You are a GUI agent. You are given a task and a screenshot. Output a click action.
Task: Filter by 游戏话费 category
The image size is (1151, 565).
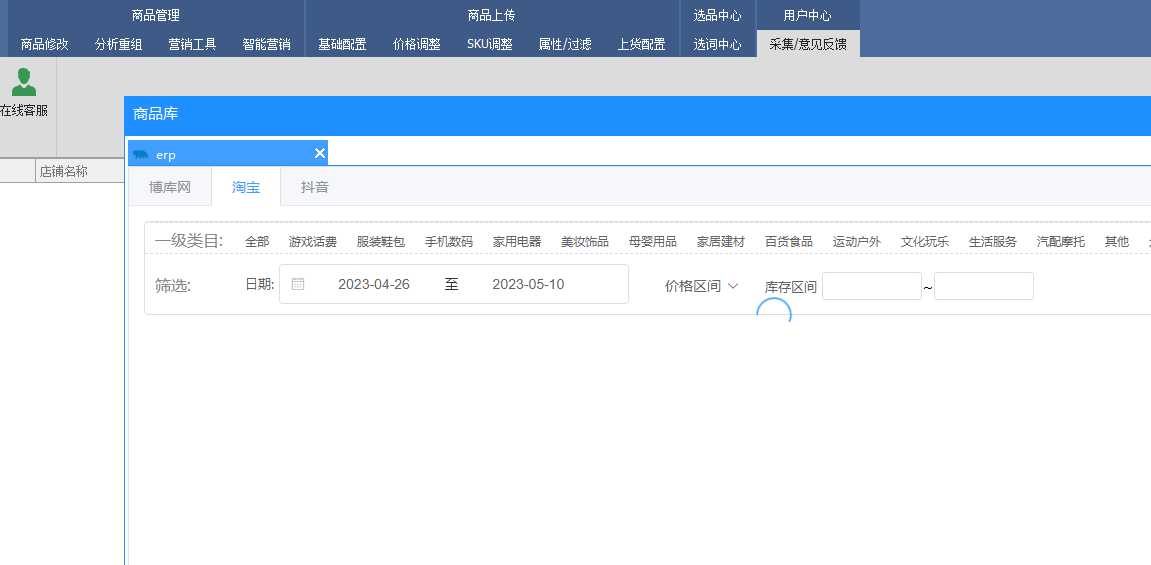[x=312, y=242]
